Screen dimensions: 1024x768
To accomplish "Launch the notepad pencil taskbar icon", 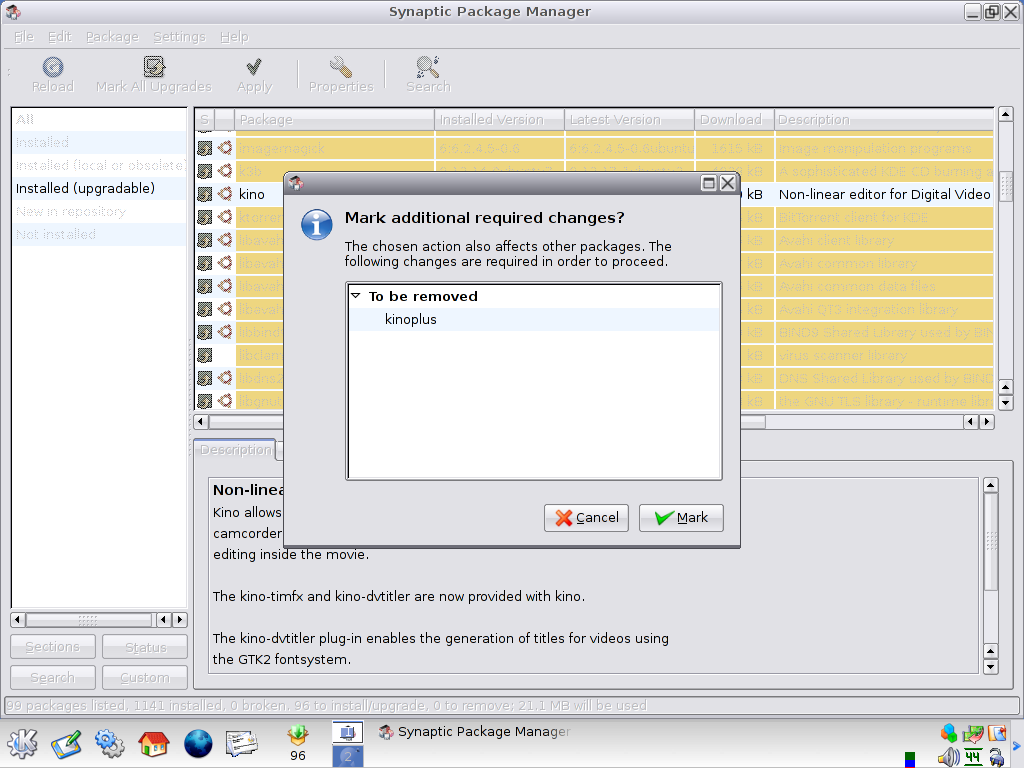I will click(67, 743).
